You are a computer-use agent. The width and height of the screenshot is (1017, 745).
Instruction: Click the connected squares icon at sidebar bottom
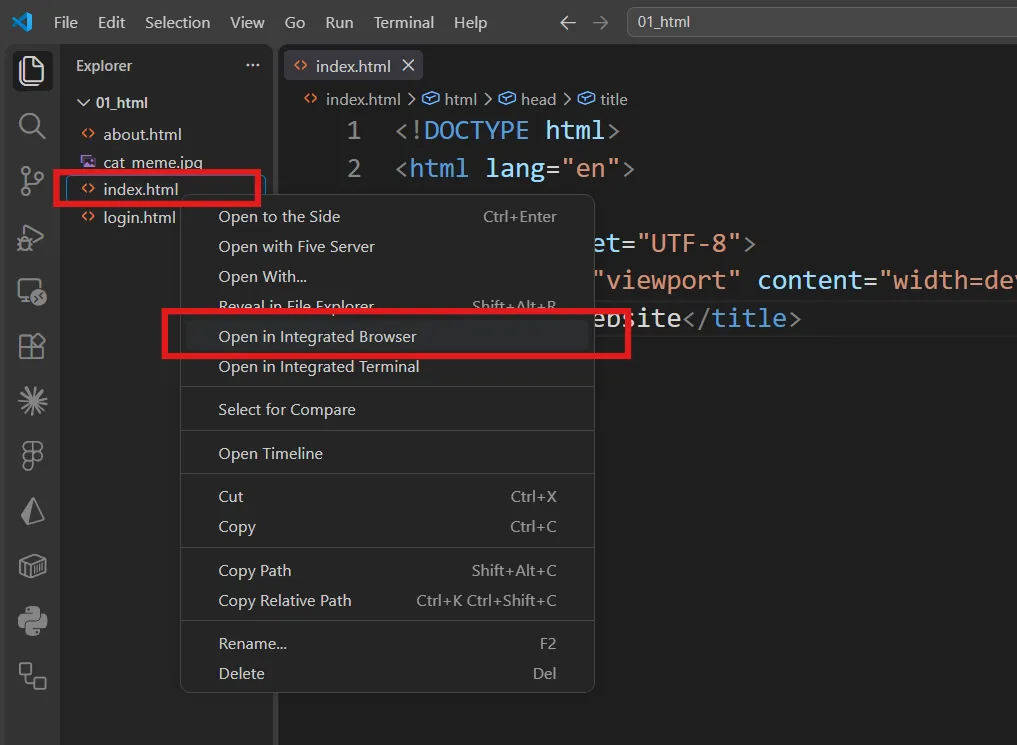(32, 676)
